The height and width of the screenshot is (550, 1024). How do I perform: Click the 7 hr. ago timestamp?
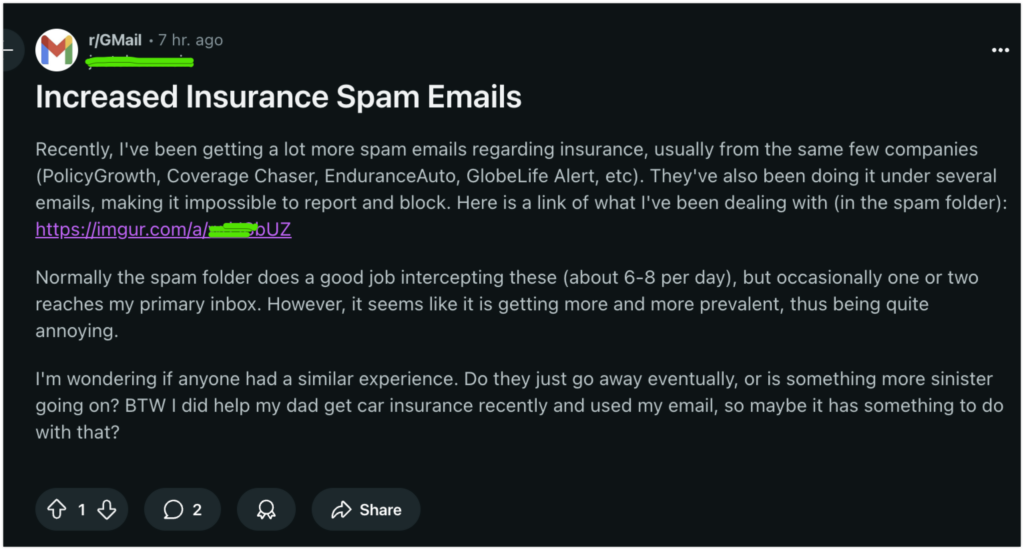[191, 40]
